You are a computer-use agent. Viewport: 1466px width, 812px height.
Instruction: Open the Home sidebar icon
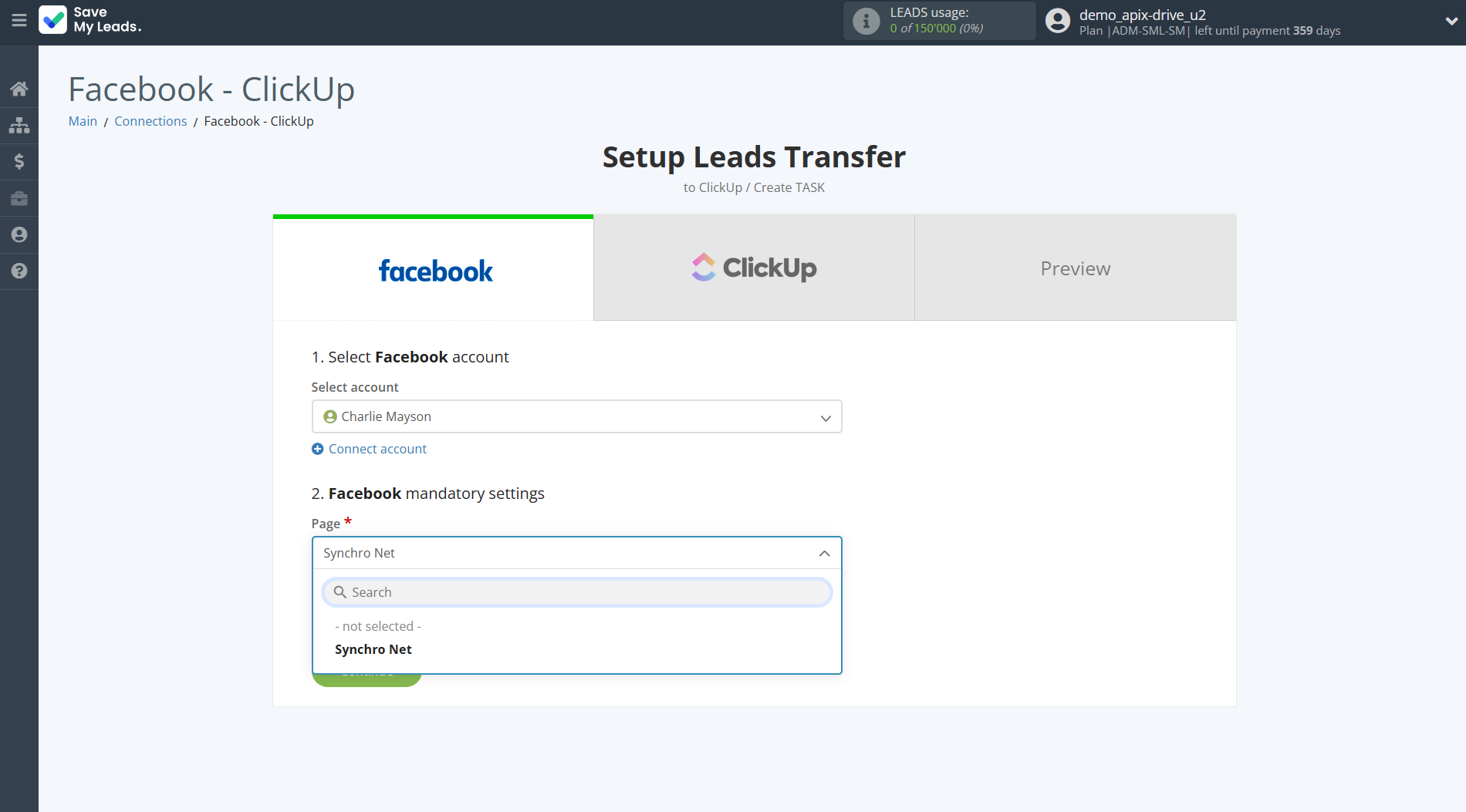(19, 89)
